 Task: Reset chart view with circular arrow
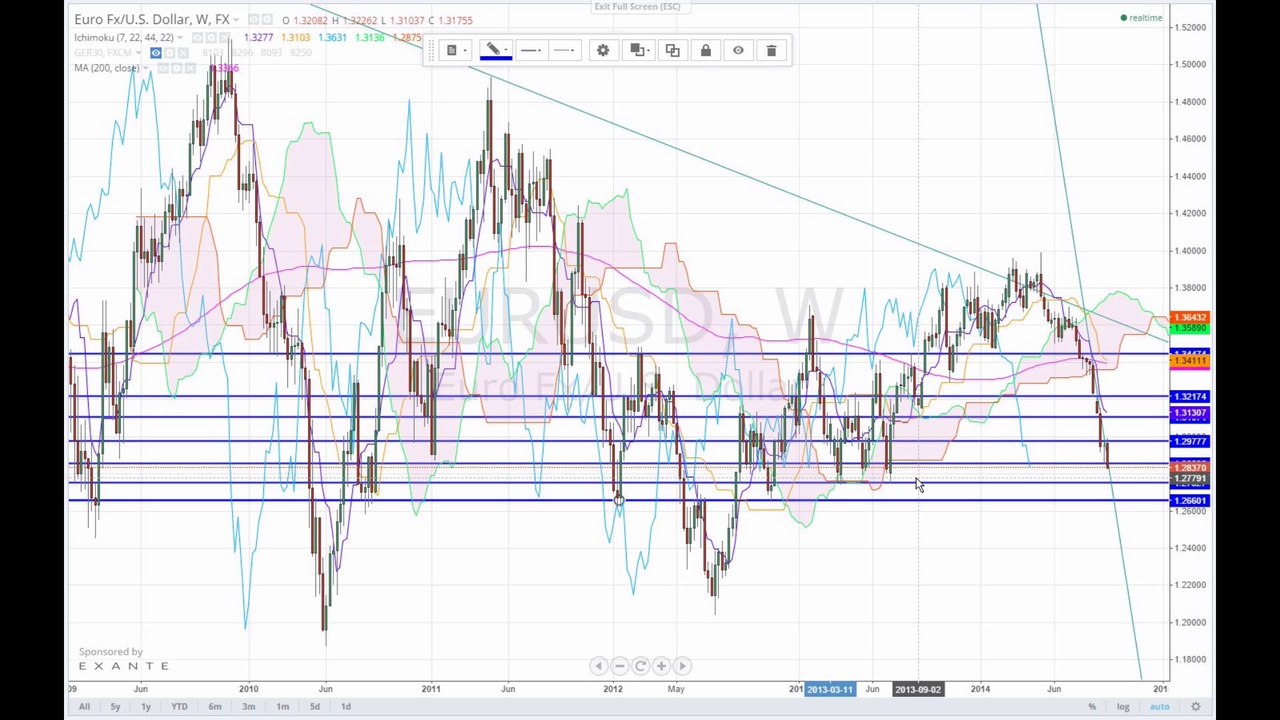tap(640, 666)
